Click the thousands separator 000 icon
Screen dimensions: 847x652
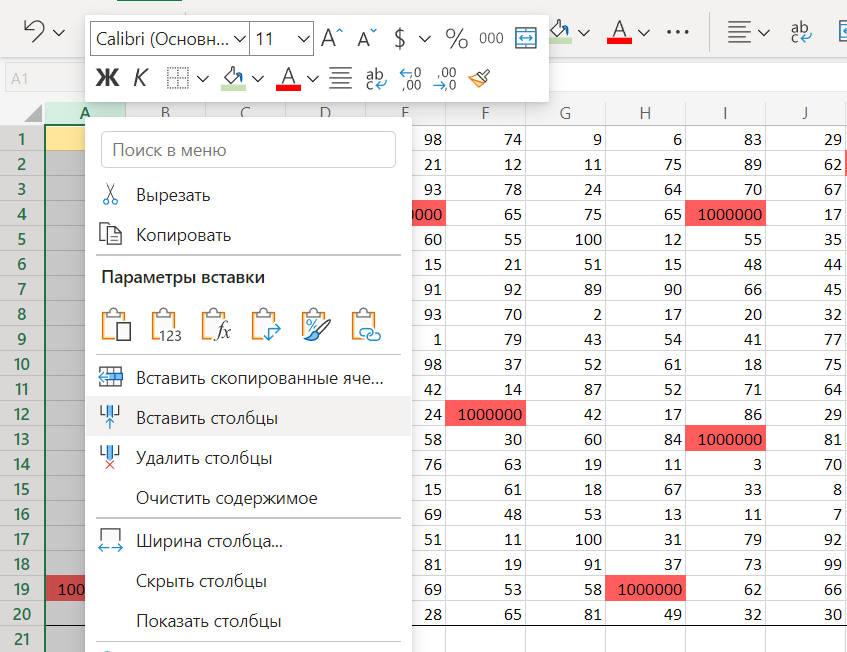click(x=491, y=39)
